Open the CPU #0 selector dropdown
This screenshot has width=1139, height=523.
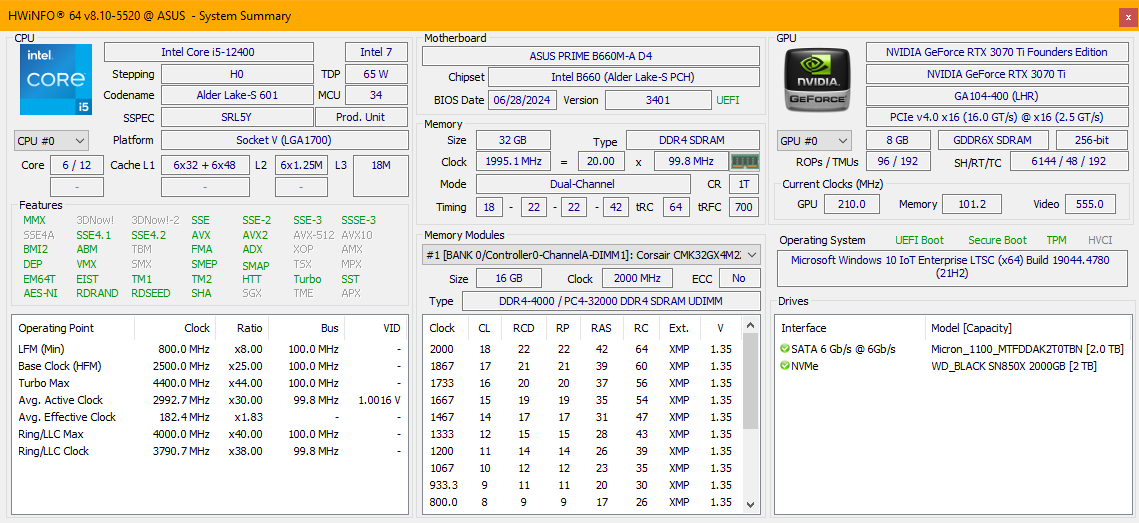pyautogui.click(x=51, y=141)
